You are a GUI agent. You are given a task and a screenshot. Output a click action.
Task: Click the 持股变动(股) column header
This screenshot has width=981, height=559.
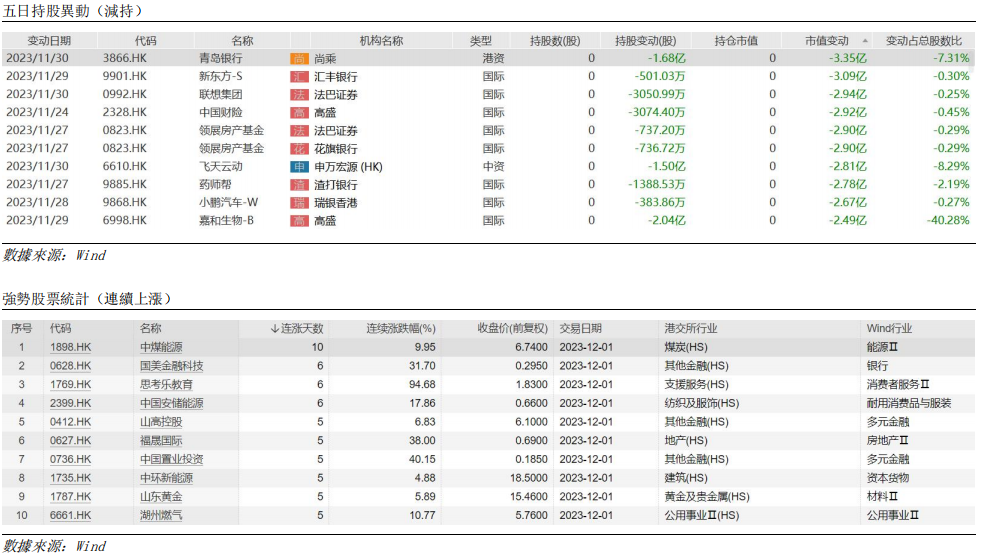tap(645, 41)
